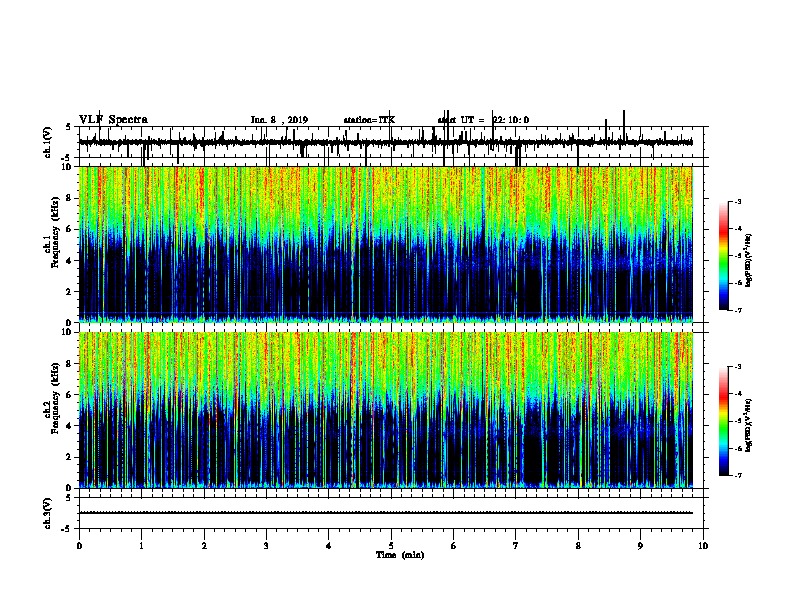The width and height of the screenshot is (792, 612).
Task: Click the "8" tick on the time axis
Action: click(x=578, y=546)
